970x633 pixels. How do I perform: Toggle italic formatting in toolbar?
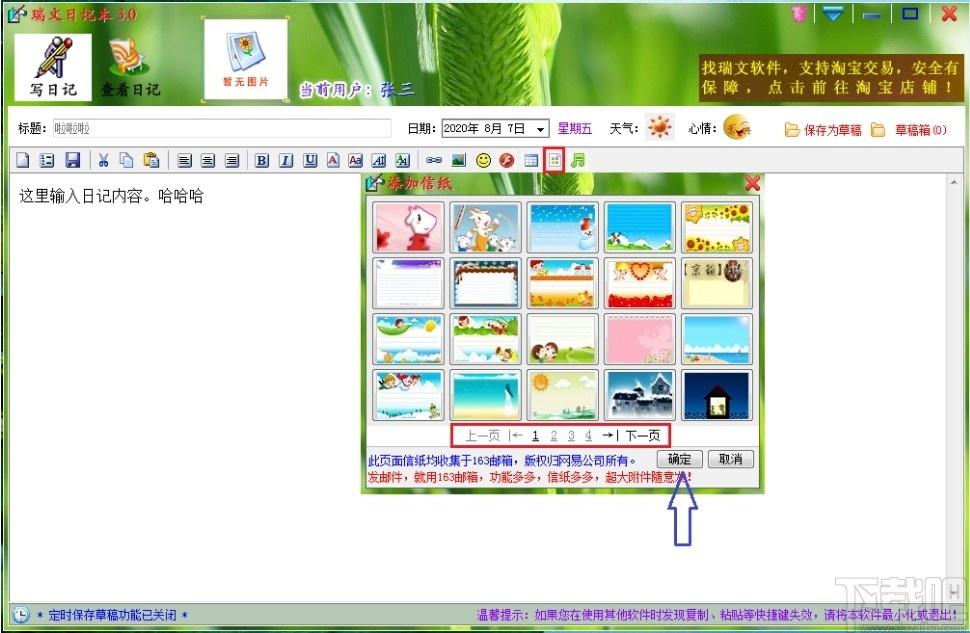tap(286, 160)
